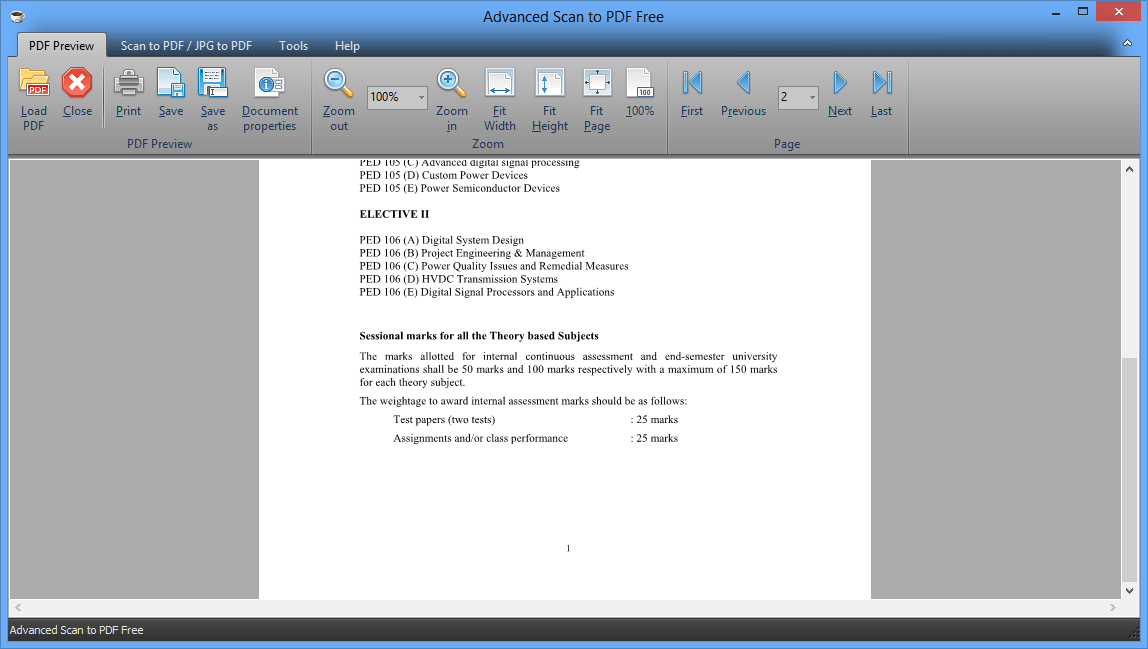Print the document using the printer icon
The width and height of the screenshot is (1148, 649).
coord(128,84)
